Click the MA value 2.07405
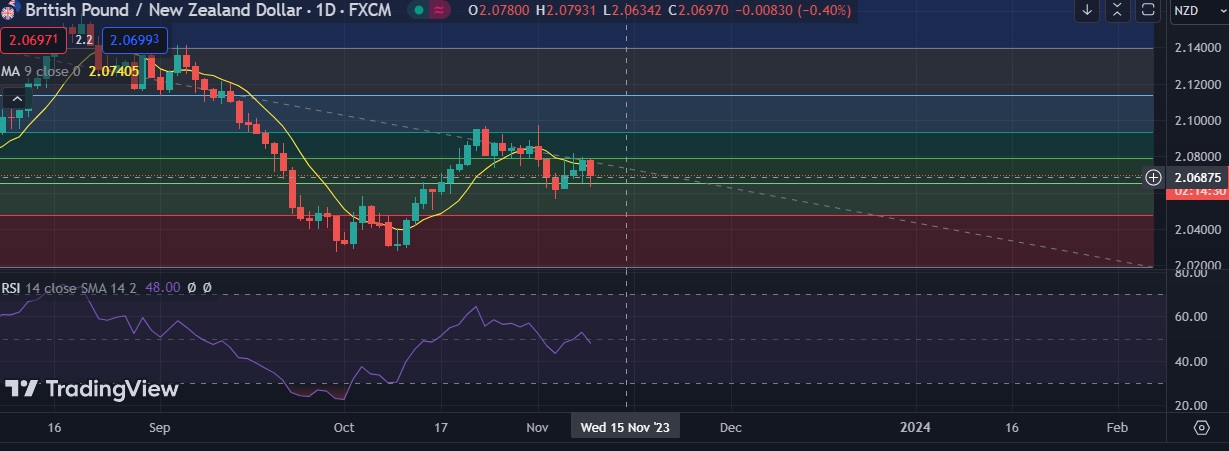 click(115, 71)
